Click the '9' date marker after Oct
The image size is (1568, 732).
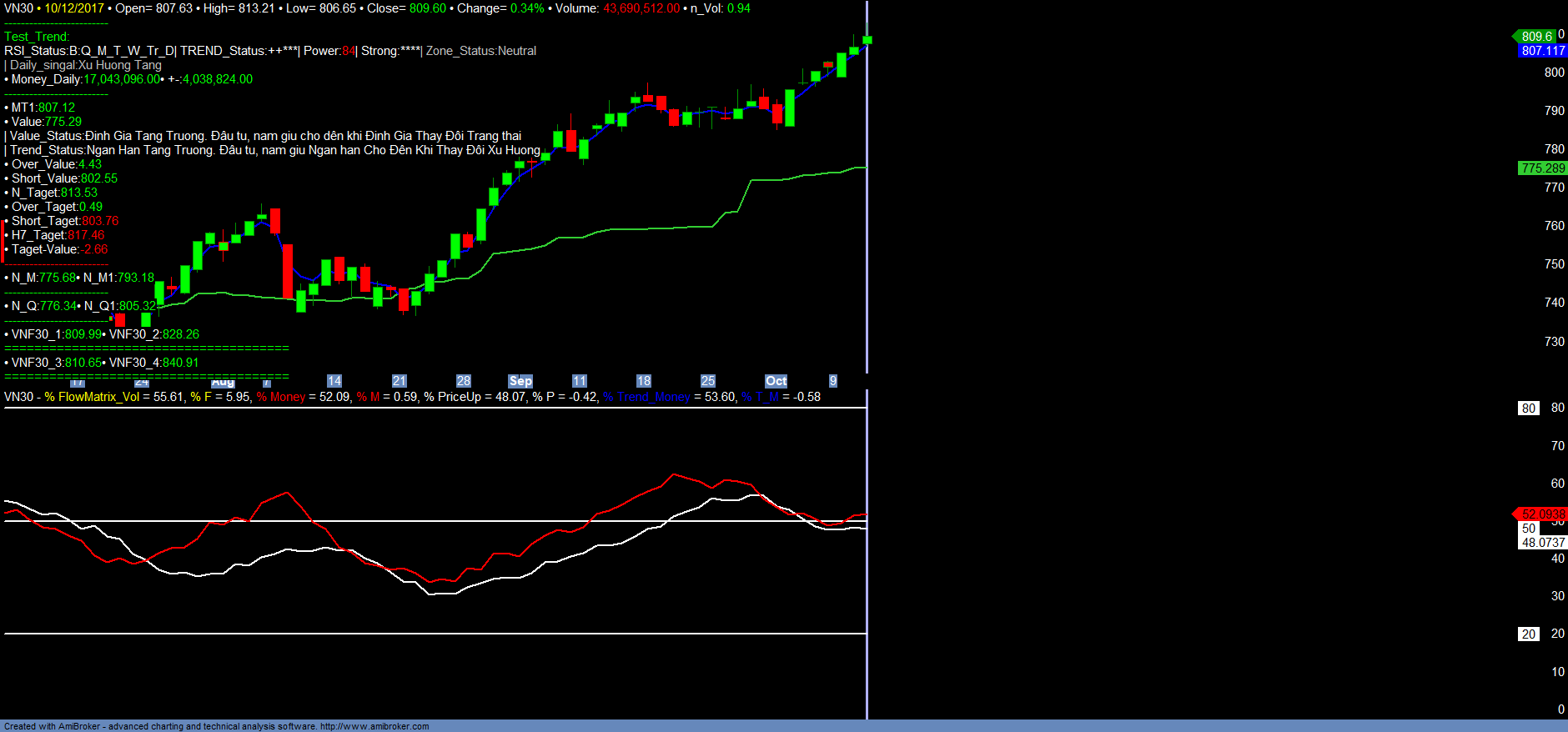pos(832,381)
